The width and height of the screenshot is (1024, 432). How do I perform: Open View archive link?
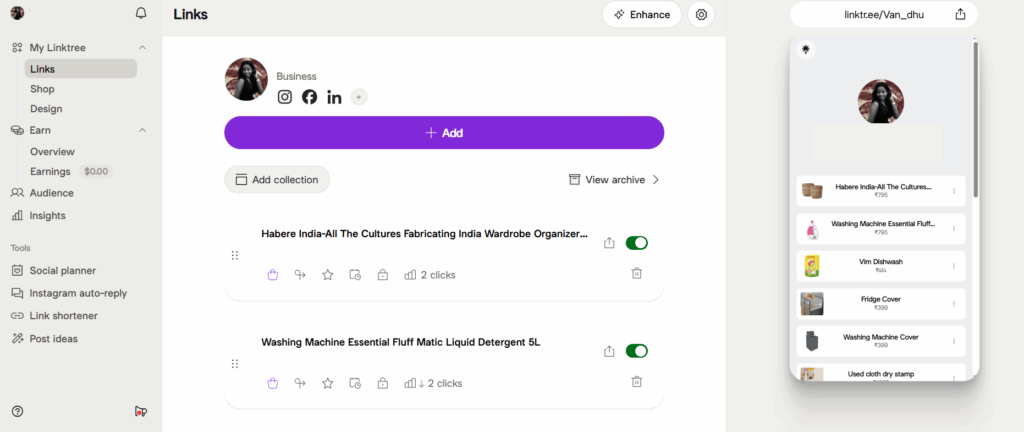pyautogui.click(x=614, y=180)
